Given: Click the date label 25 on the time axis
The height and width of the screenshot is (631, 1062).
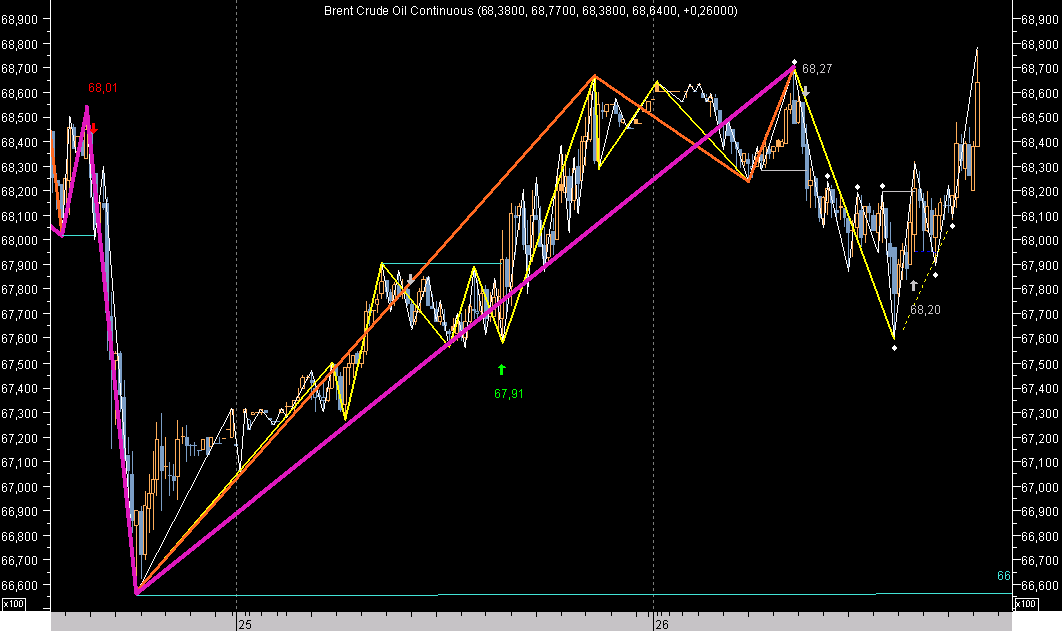Looking at the screenshot, I should pos(243,622).
